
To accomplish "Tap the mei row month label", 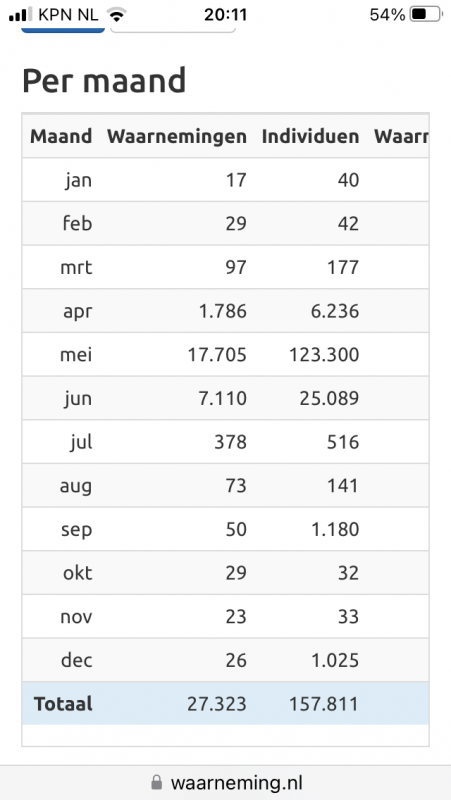I will [x=76, y=355].
